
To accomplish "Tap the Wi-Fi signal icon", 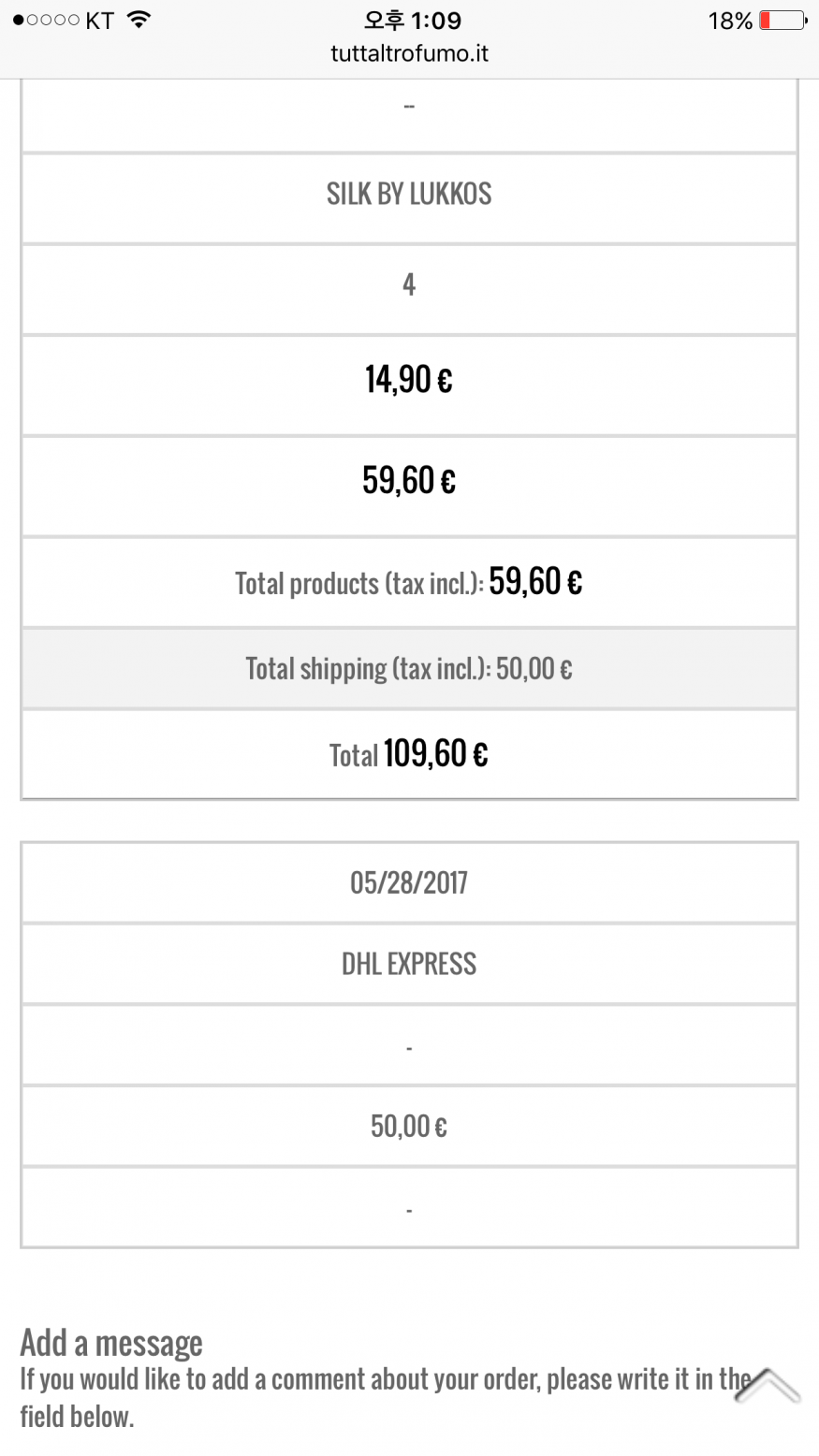I will pos(139,21).
